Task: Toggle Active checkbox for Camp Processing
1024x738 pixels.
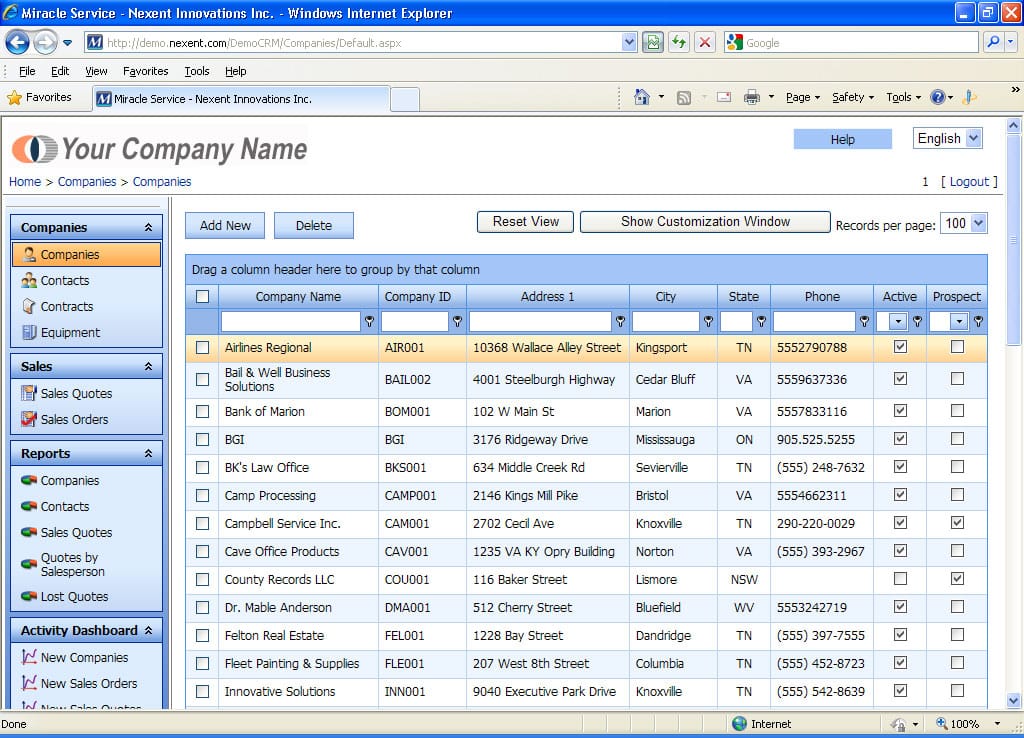Action: (900, 494)
